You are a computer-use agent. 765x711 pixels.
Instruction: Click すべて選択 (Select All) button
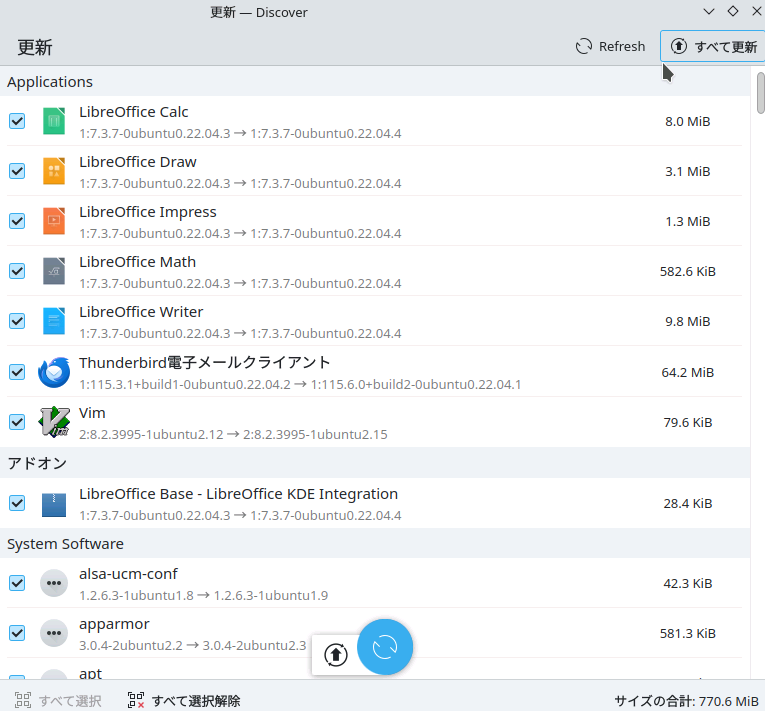pos(58,701)
